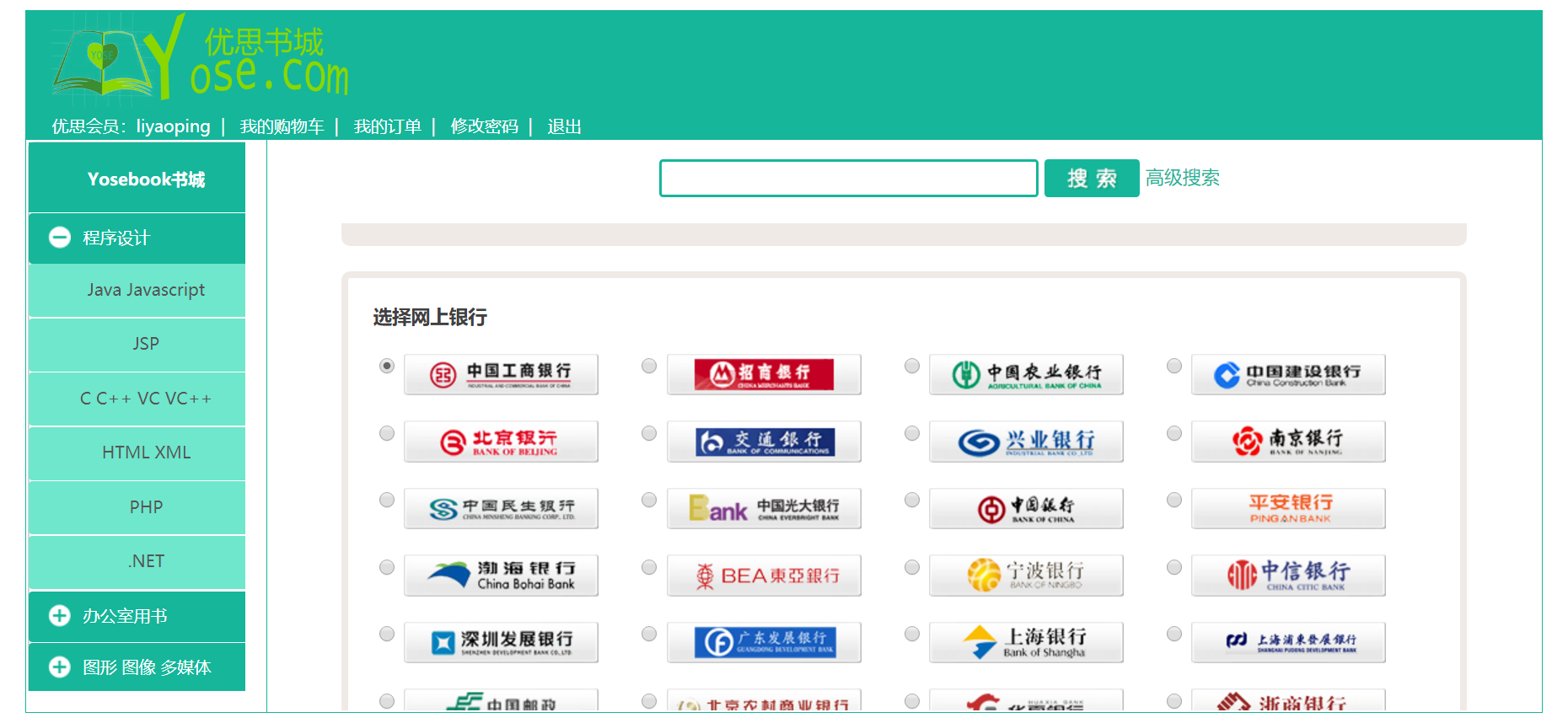Click the Yose.com book logo
Screen dimensions: 1568x723
(x=201, y=58)
